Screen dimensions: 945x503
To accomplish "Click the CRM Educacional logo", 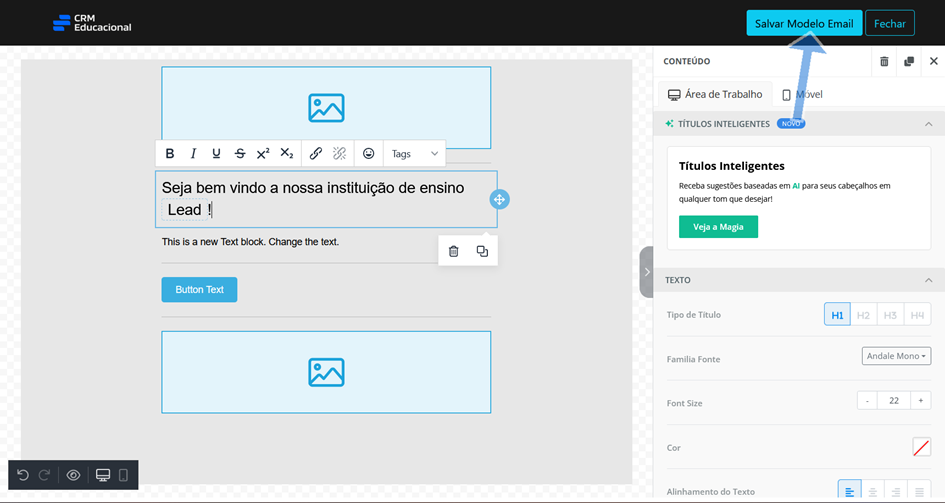I will click(x=92, y=23).
